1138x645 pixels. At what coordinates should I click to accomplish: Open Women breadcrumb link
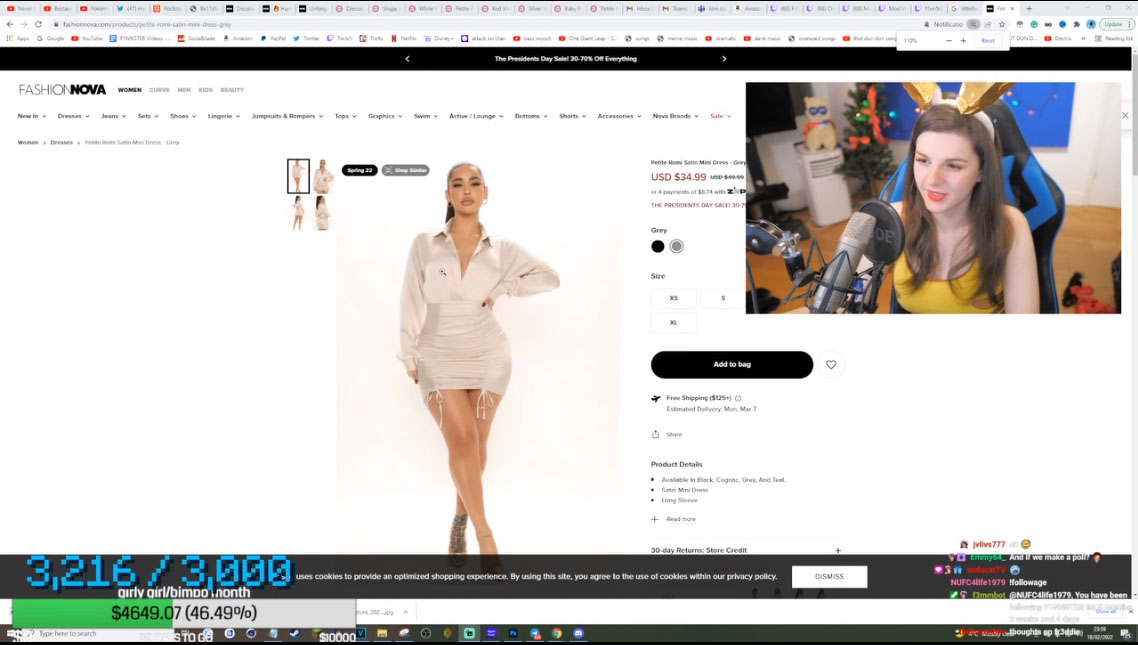28,143
